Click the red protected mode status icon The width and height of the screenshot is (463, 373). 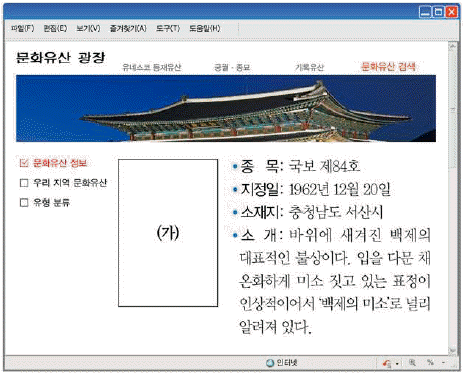coord(387,363)
